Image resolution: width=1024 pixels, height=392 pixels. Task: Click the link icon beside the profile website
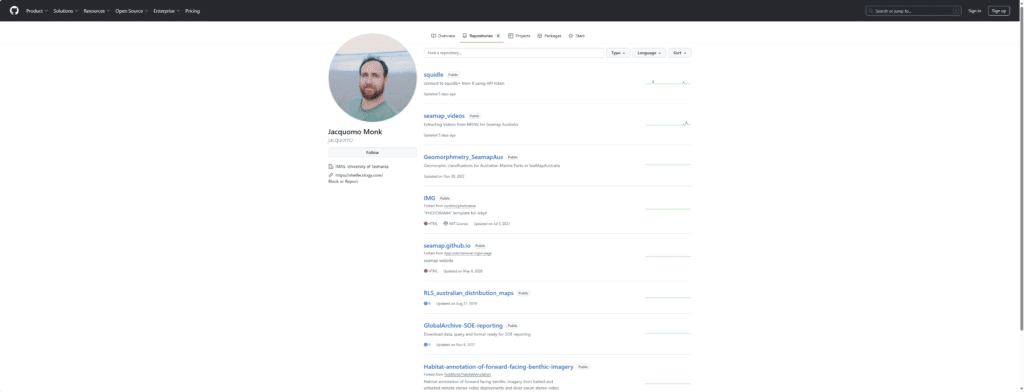click(330, 175)
